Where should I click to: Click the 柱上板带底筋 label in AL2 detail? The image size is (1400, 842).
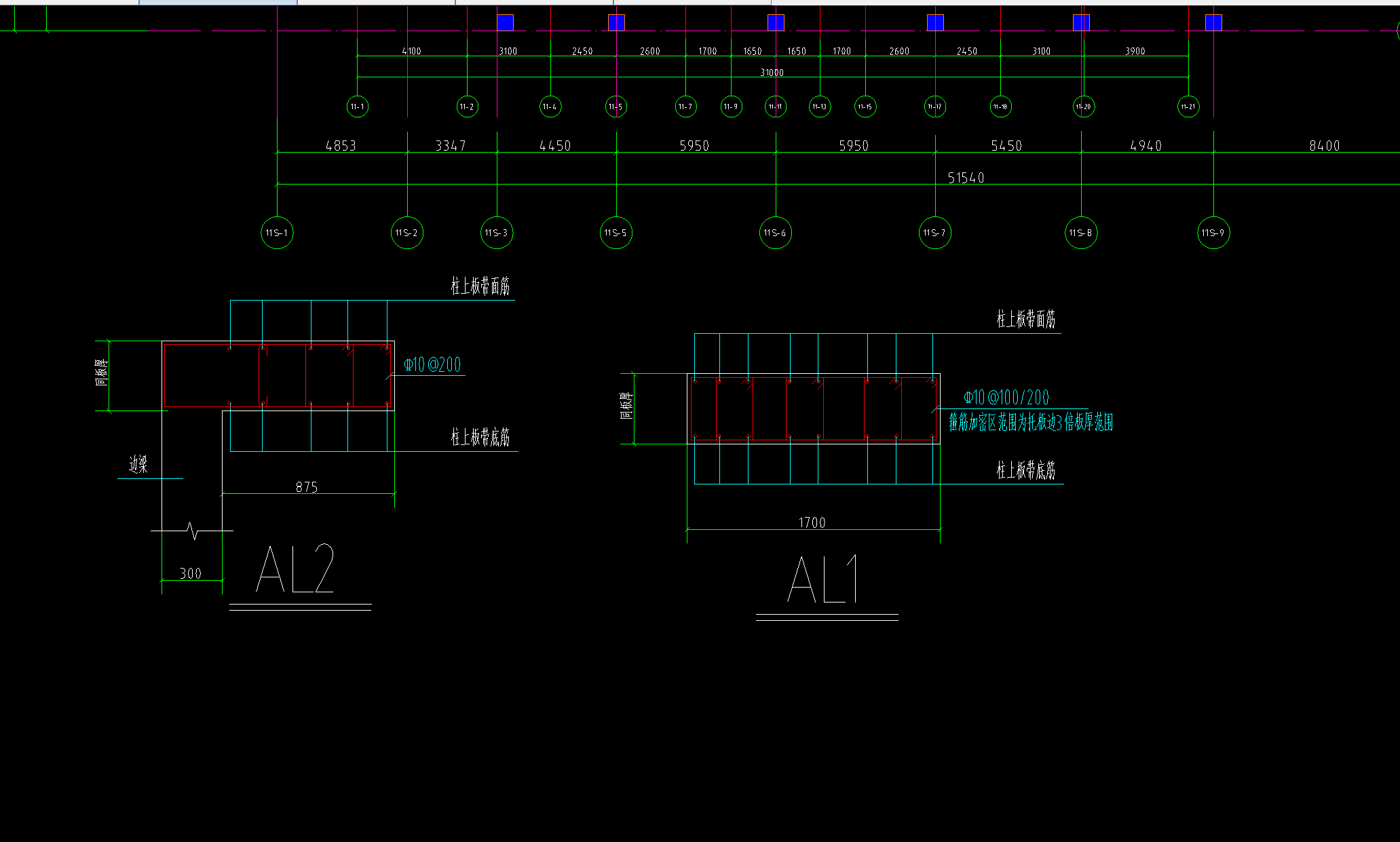480,436
